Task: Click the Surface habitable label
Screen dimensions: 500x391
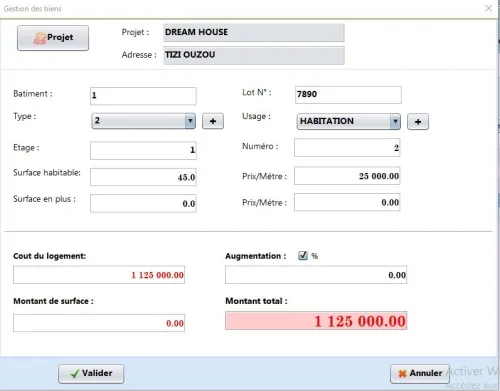Action: (x=47, y=173)
